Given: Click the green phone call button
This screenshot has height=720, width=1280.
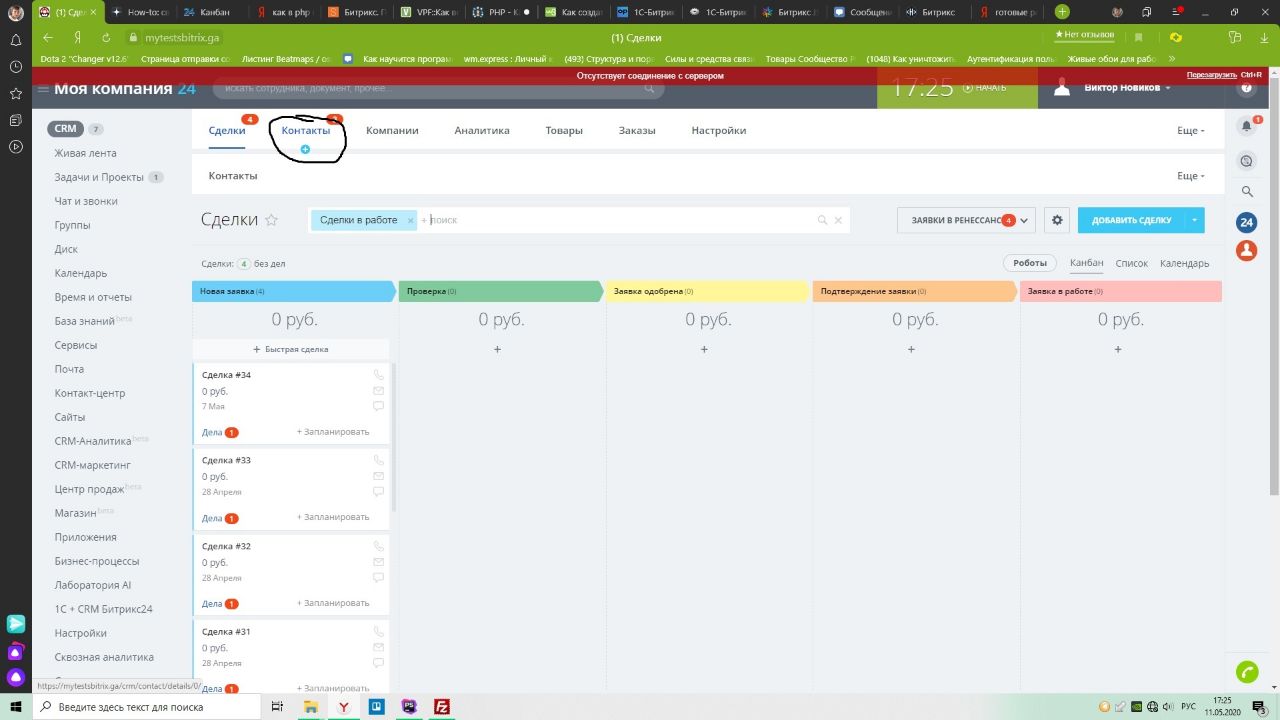Looking at the screenshot, I should [x=1246, y=672].
